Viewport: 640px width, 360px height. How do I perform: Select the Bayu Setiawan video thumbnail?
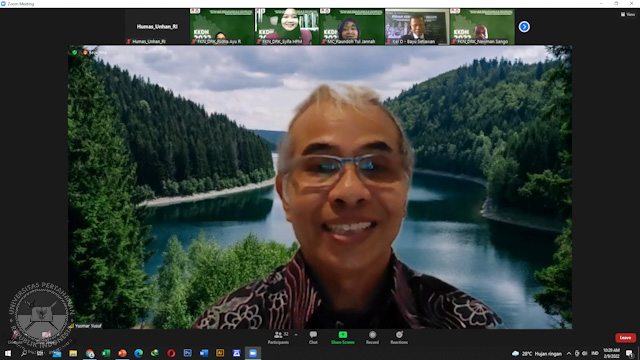(417, 27)
